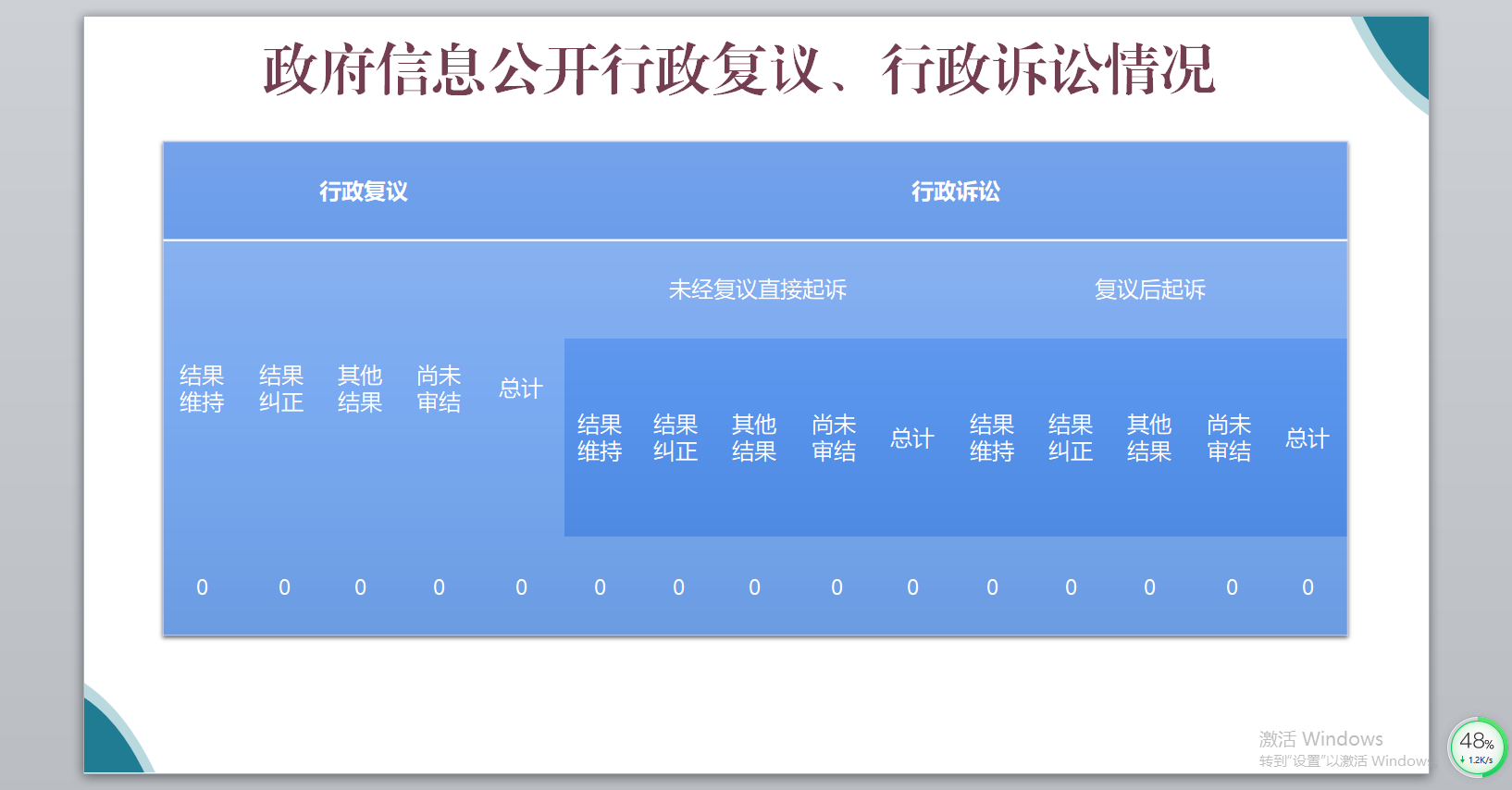Select the 行政诉讼 header cell
The width and height of the screenshot is (1512, 790).
[955, 191]
